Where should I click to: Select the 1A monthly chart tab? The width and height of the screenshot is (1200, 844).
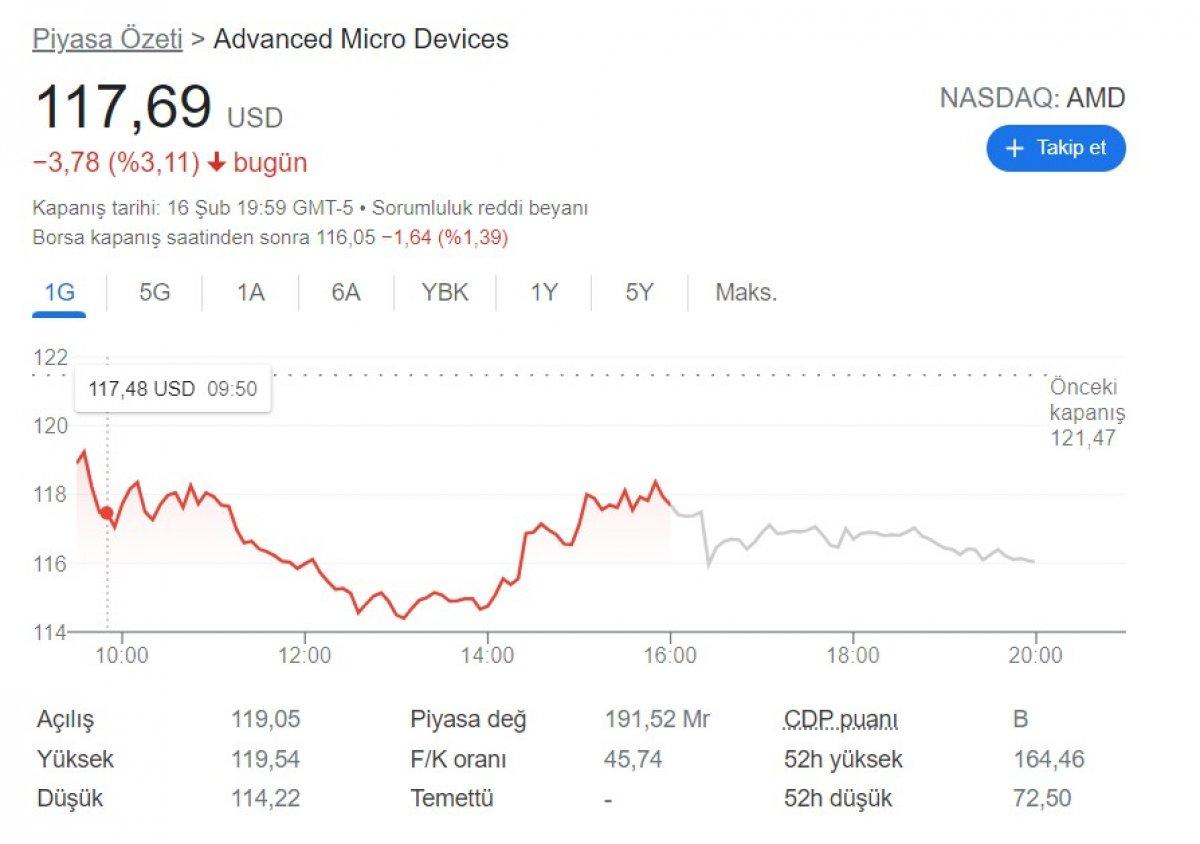point(250,292)
